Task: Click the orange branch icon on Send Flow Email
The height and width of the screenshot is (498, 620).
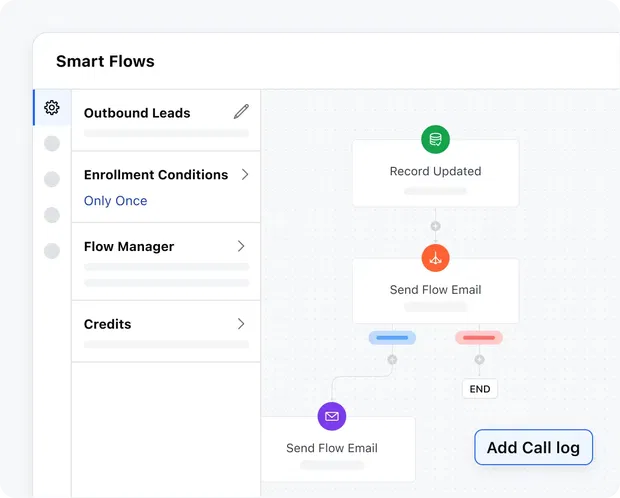Action: click(x=435, y=258)
